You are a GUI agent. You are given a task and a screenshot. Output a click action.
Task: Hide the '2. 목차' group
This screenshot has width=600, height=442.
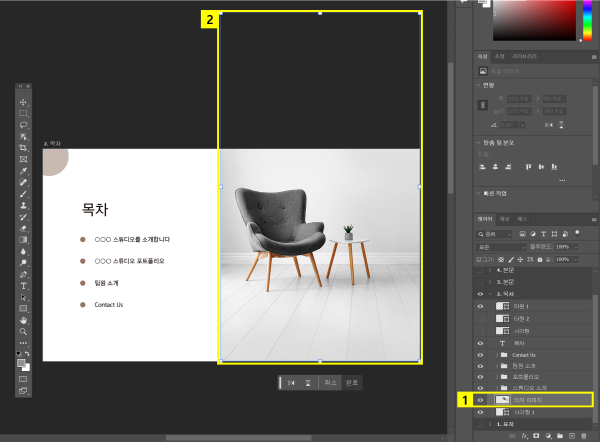[x=480, y=294]
